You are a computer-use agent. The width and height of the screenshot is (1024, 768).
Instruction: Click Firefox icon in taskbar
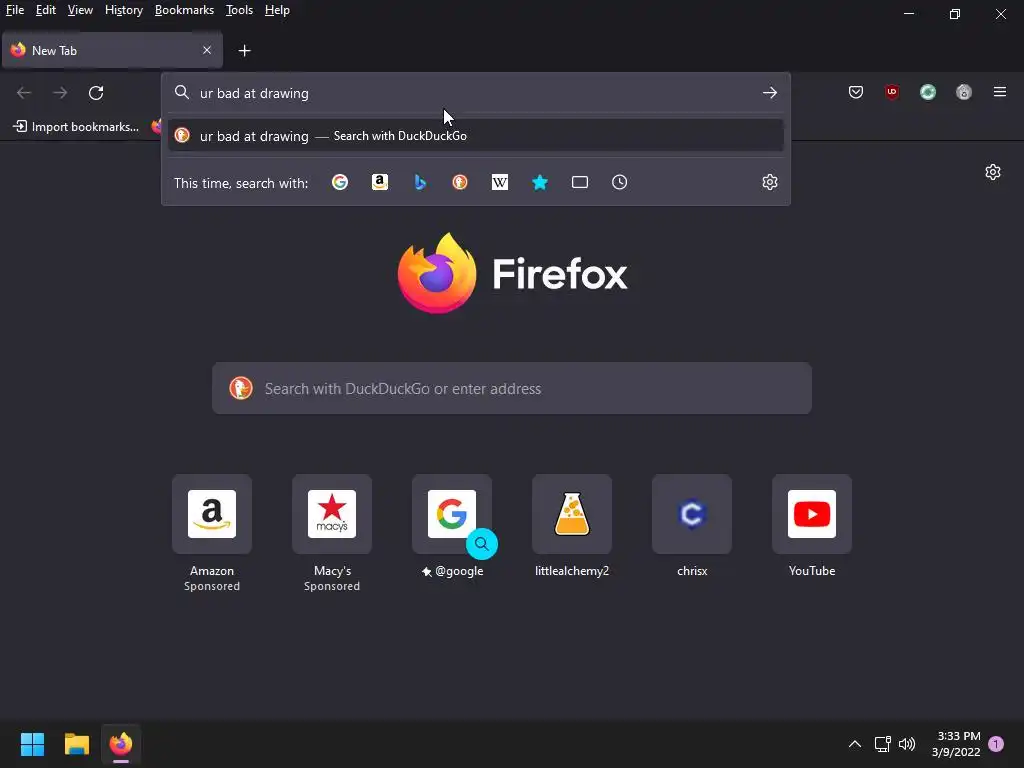click(121, 744)
